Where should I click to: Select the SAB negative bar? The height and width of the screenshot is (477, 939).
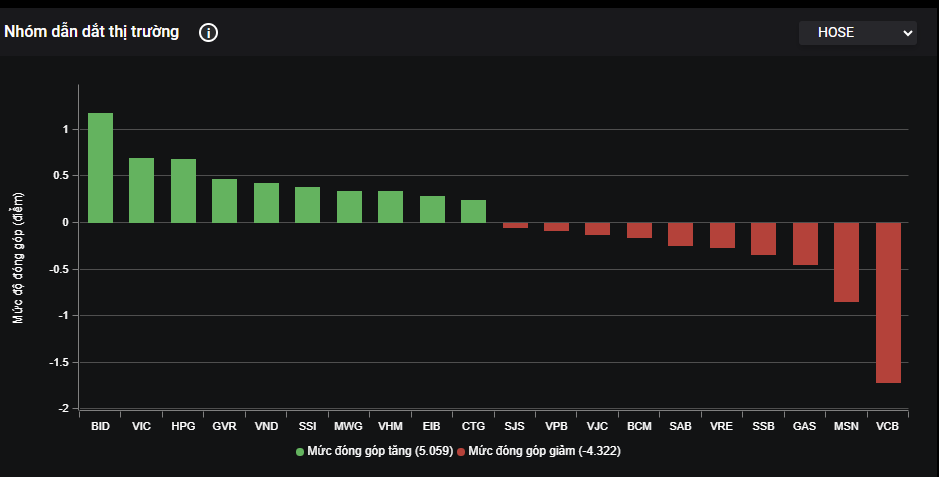click(x=680, y=234)
